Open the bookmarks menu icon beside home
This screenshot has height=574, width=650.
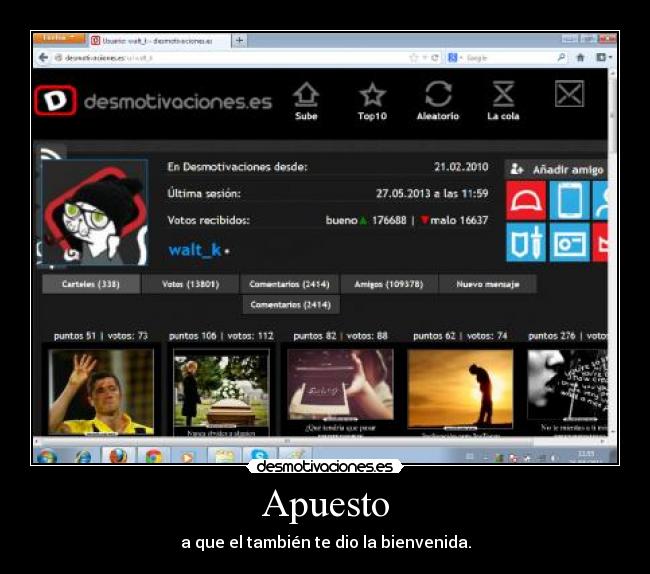coord(603,58)
